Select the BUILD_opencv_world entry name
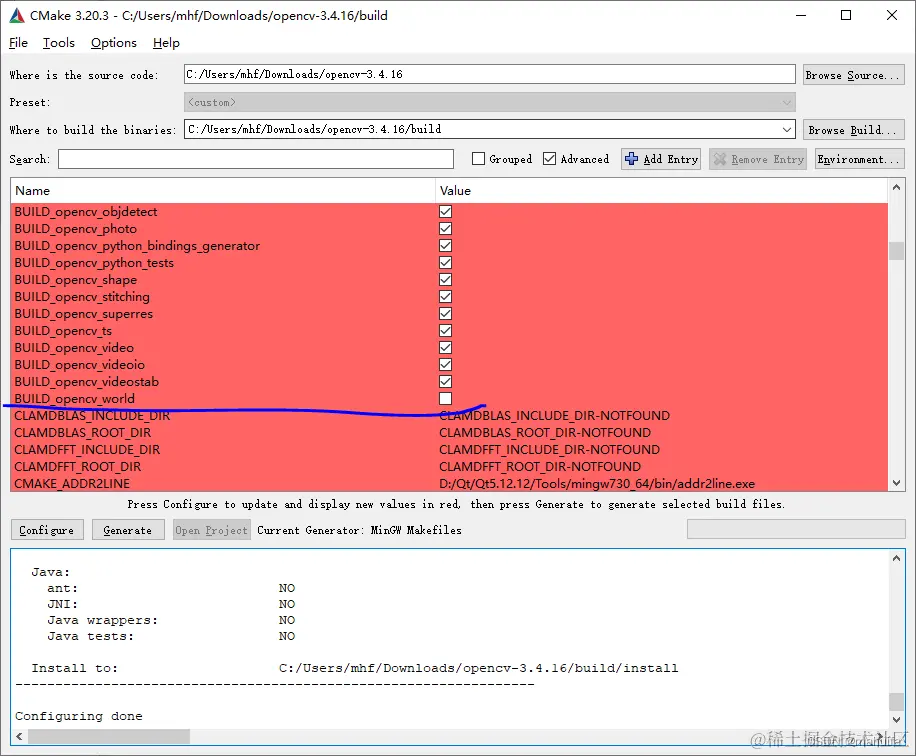 point(75,398)
